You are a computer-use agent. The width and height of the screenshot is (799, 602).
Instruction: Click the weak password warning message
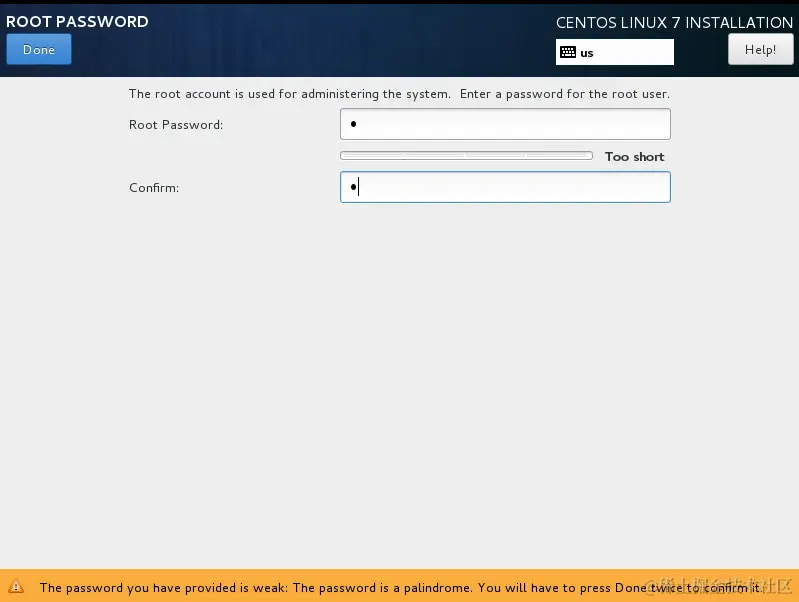pyautogui.click(x=402, y=588)
